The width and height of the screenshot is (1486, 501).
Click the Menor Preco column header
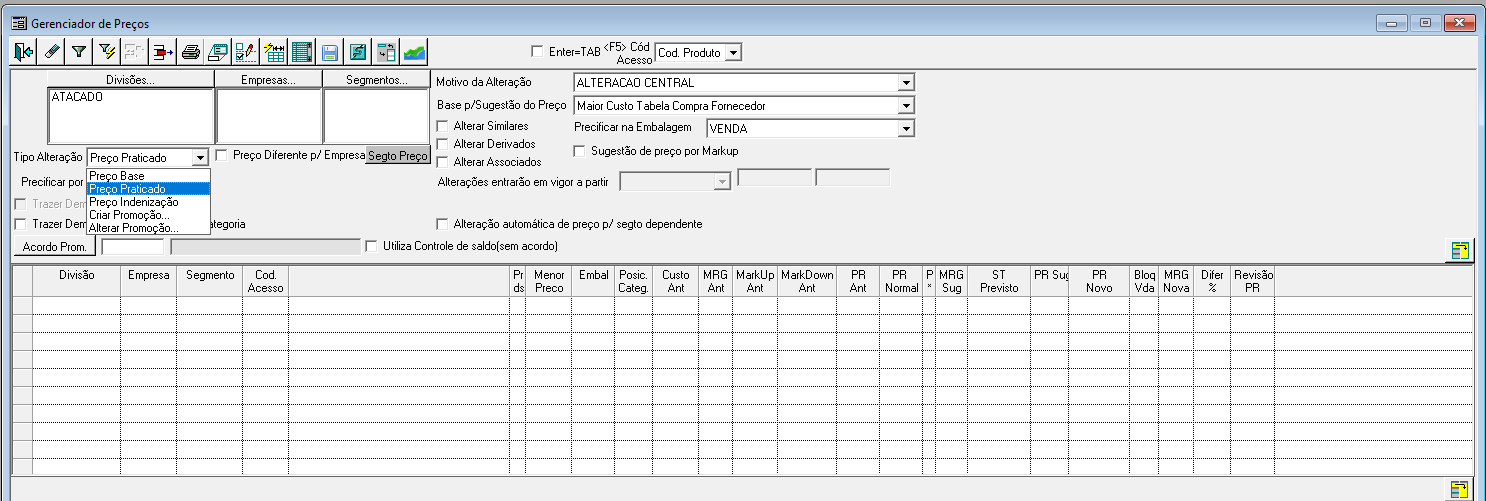pyautogui.click(x=549, y=281)
